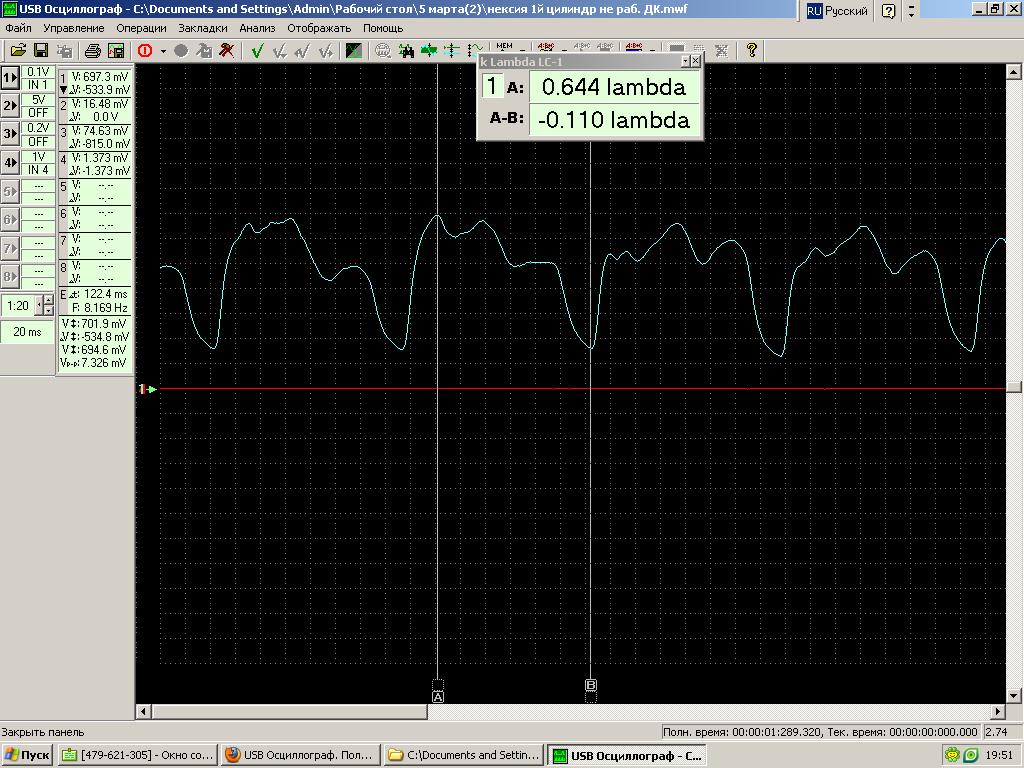Increase zoom ratio with up spinner arrow
The image size is (1024, 768).
[47, 301]
